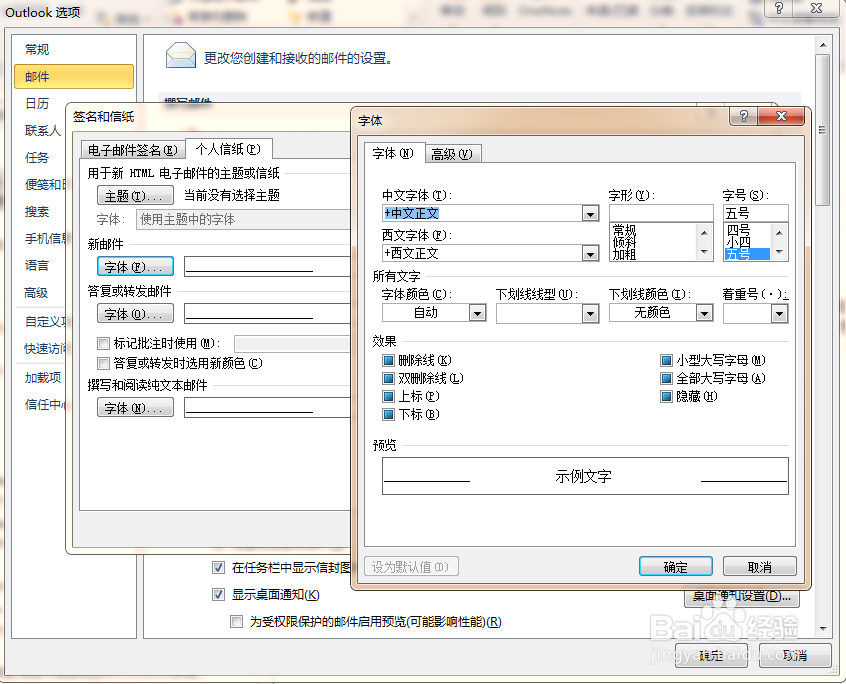Click 字体(F)... button under 新邮件
The image size is (846, 684).
(135, 266)
